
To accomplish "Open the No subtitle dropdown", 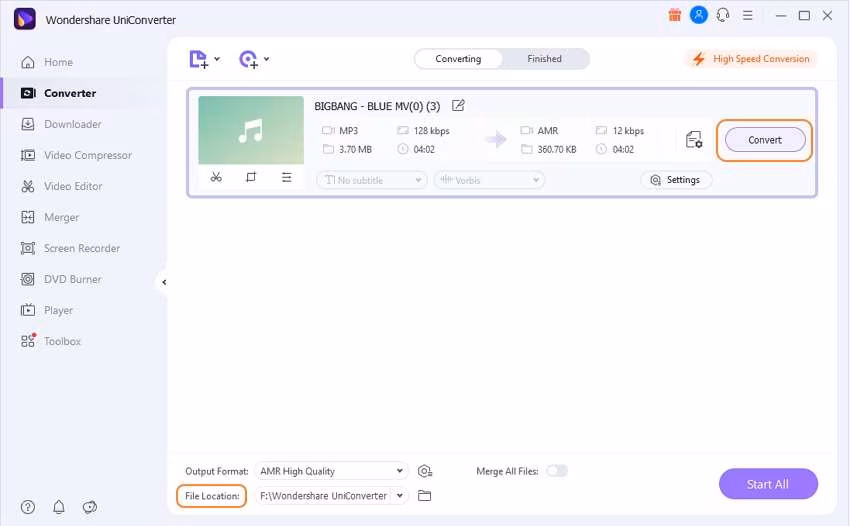I will coord(372,180).
